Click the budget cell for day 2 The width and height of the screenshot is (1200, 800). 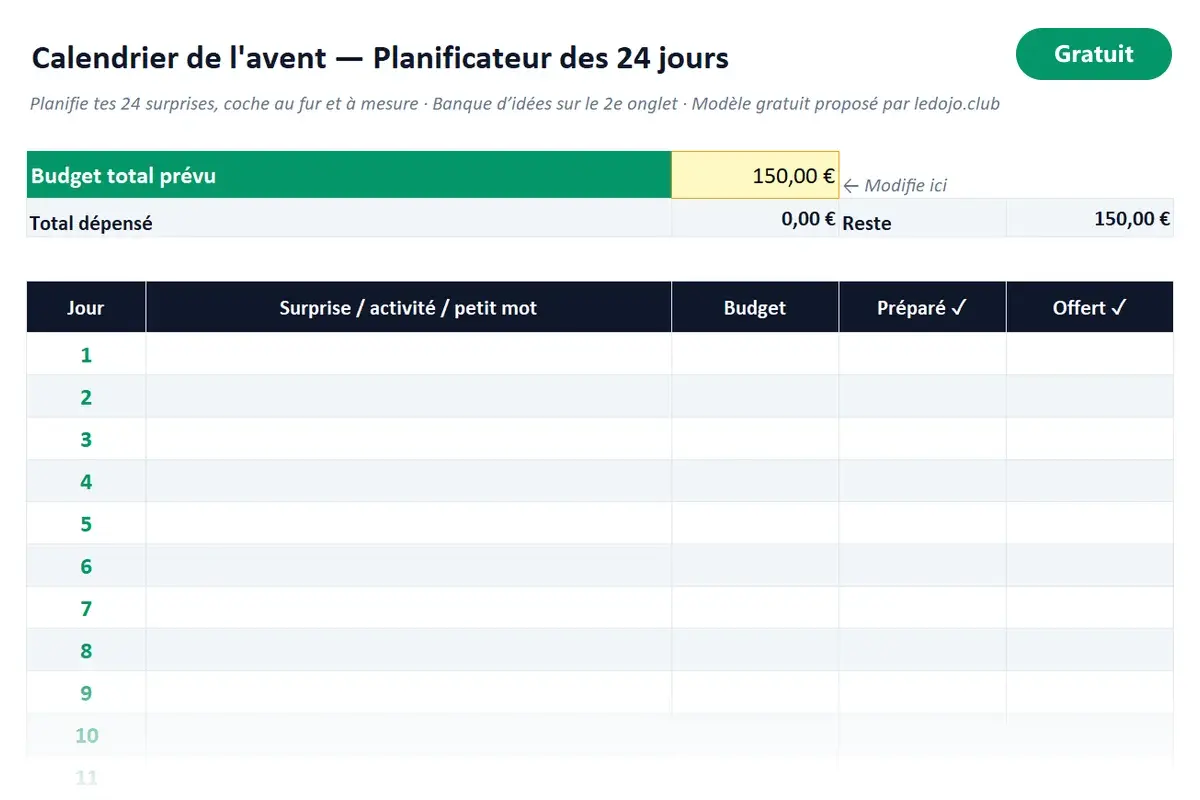(x=755, y=396)
